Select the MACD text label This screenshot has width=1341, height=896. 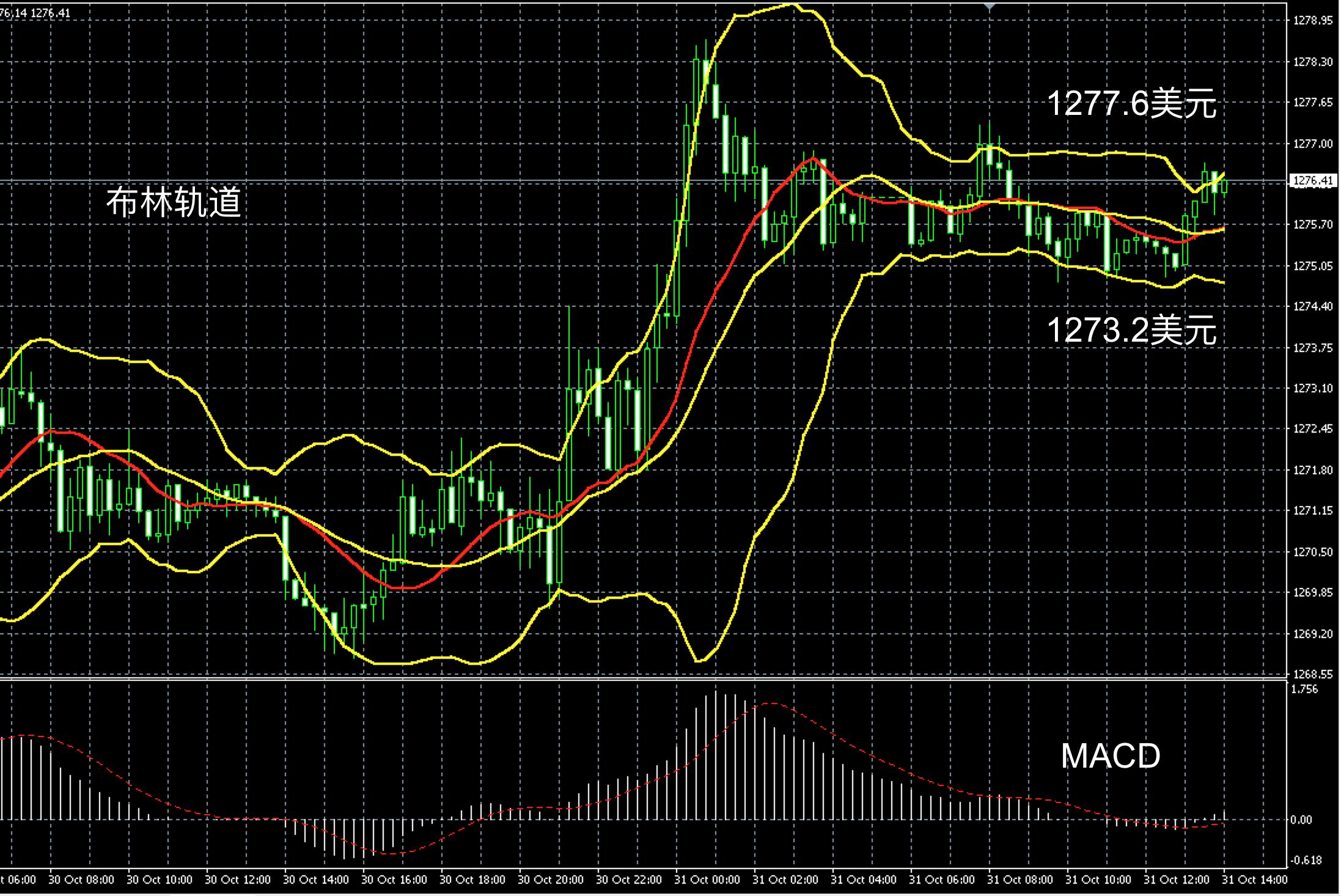[1110, 756]
